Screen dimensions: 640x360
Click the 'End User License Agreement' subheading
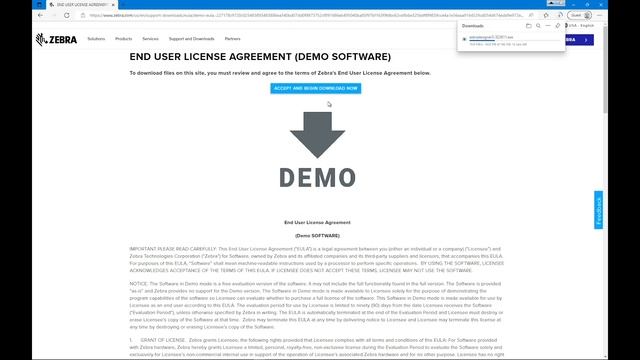pyautogui.click(x=317, y=222)
